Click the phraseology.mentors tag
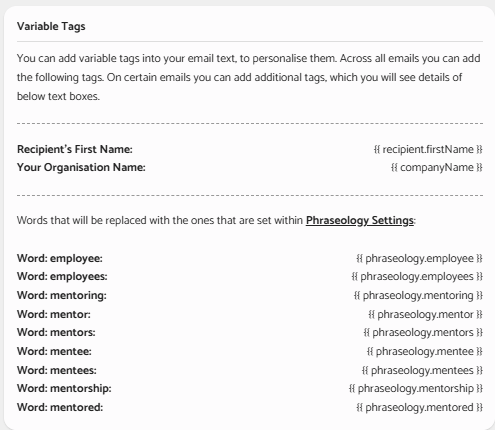 pos(423,332)
